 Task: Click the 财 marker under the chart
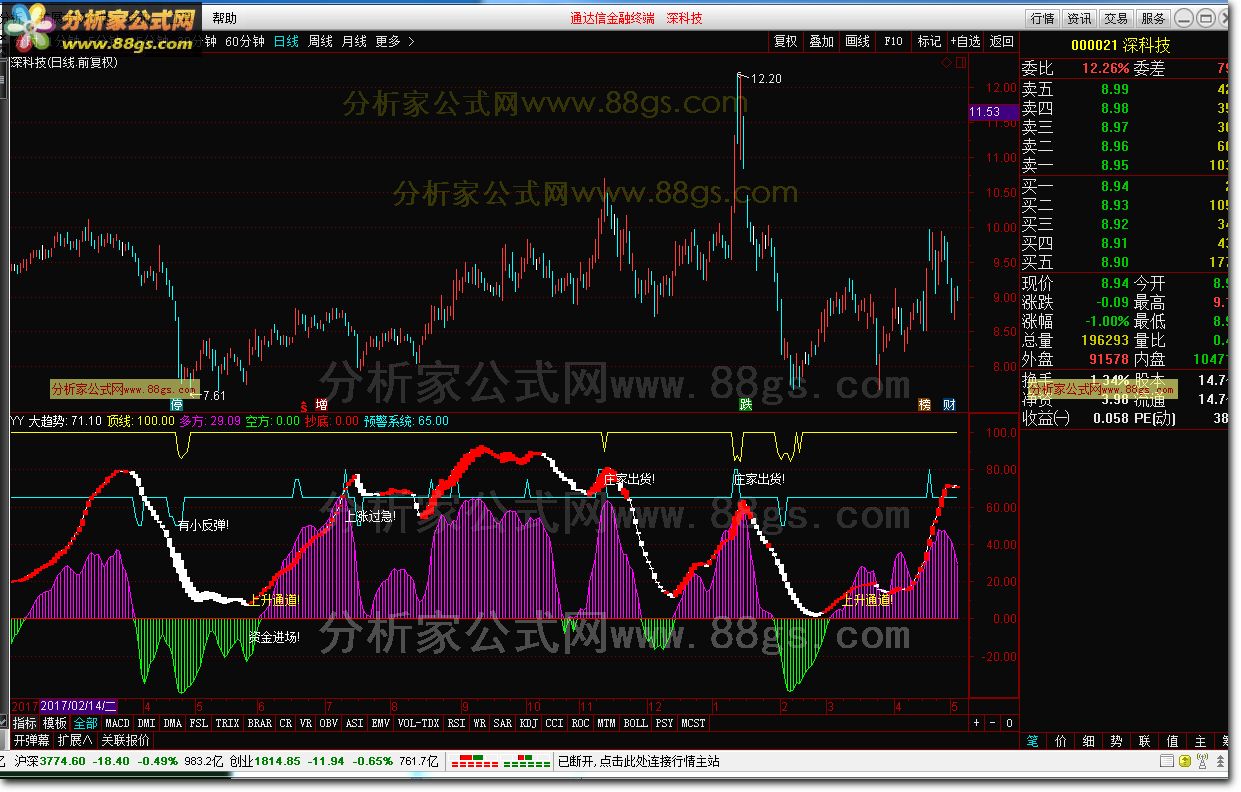950,405
